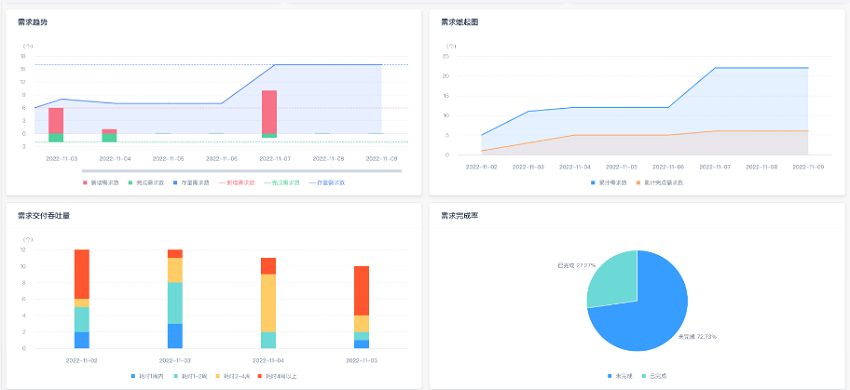Toggle the red dashed-line 新增需求数 legend
The width and height of the screenshot is (850, 390).
click(x=237, y=183)
